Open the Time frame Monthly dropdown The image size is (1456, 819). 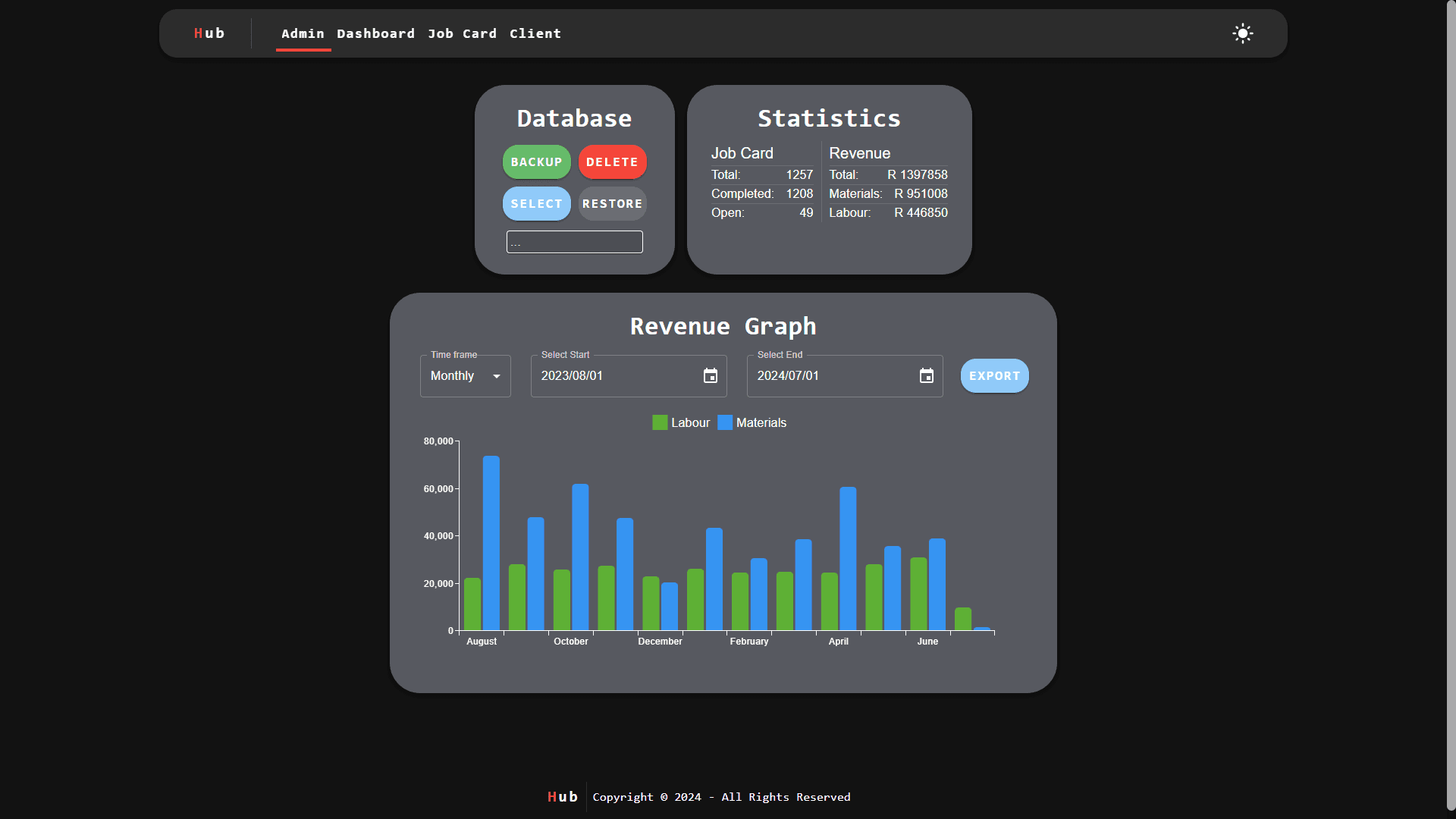[x=464, y=375]
